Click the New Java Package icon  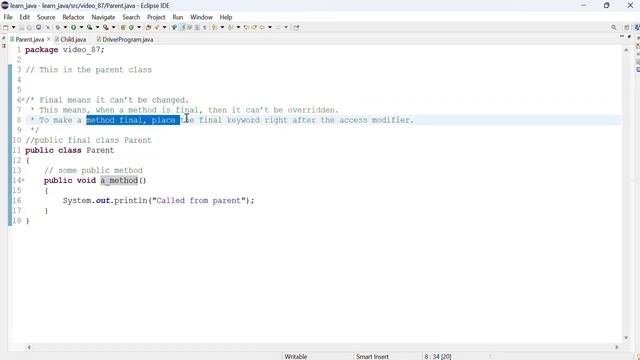click(123, 27)
